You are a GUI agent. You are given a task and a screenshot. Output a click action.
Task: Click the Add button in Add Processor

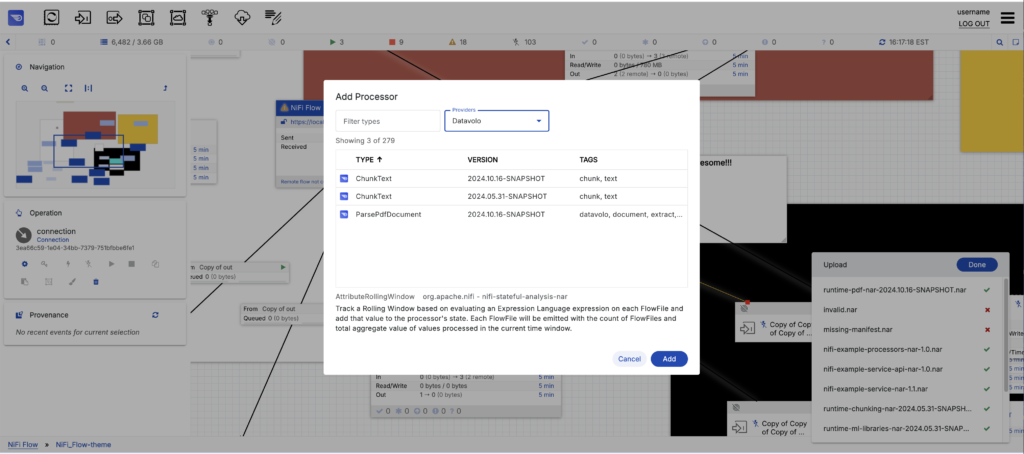(669, 359)
